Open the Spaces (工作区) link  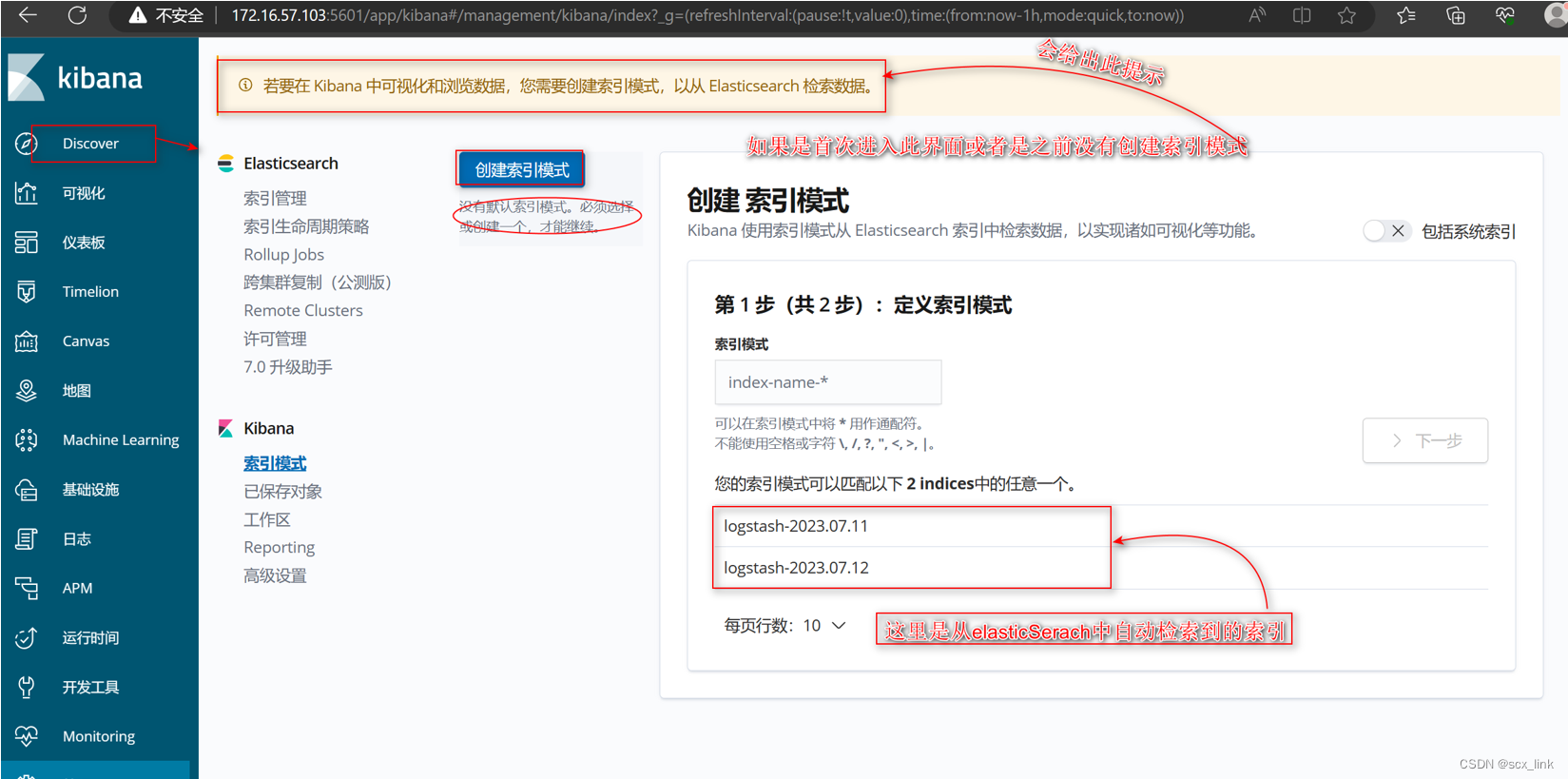(266, 520)
